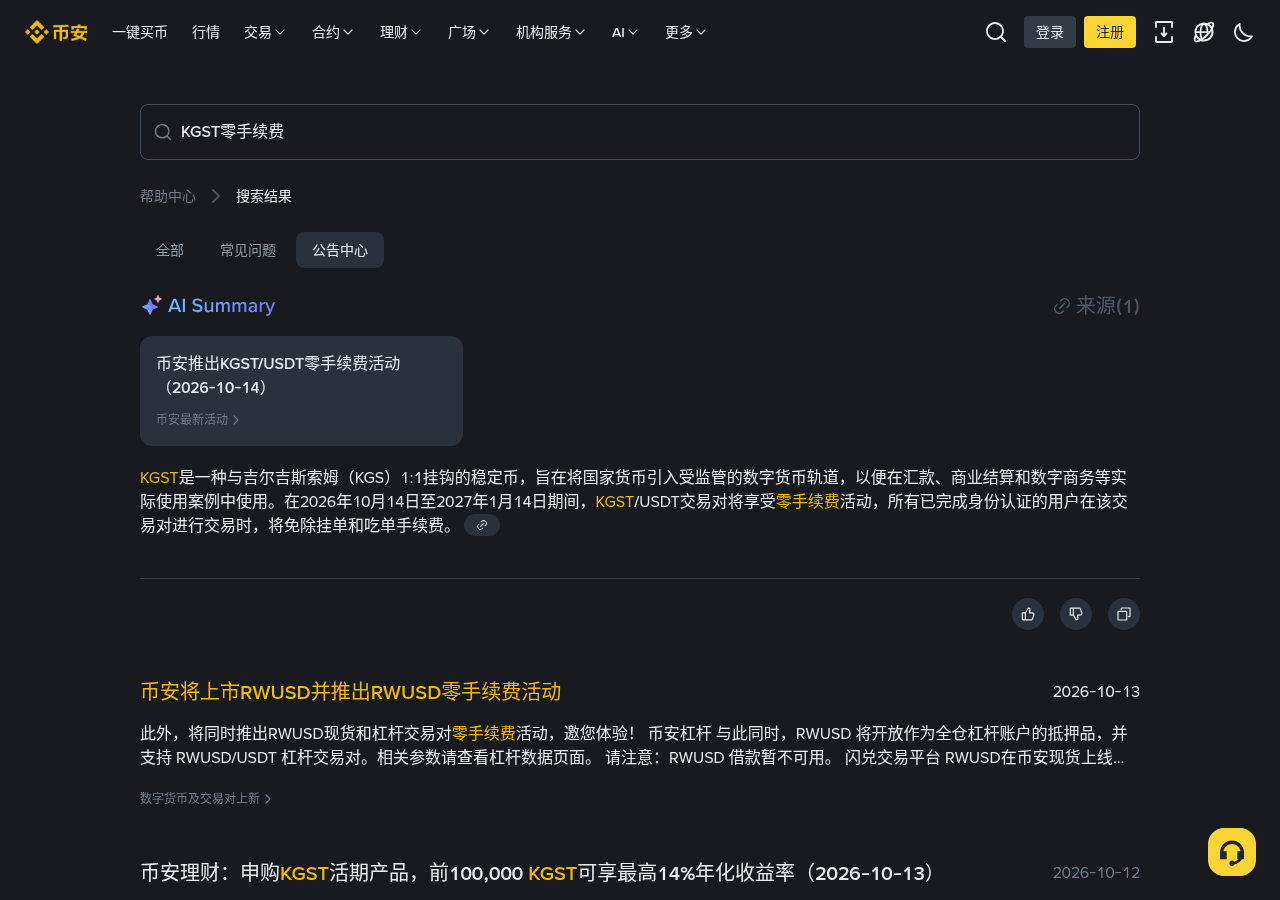This screenshot has height=900, width=1280.
Task: Expand the 机构服务 dropdown menu
Action: 551,32
